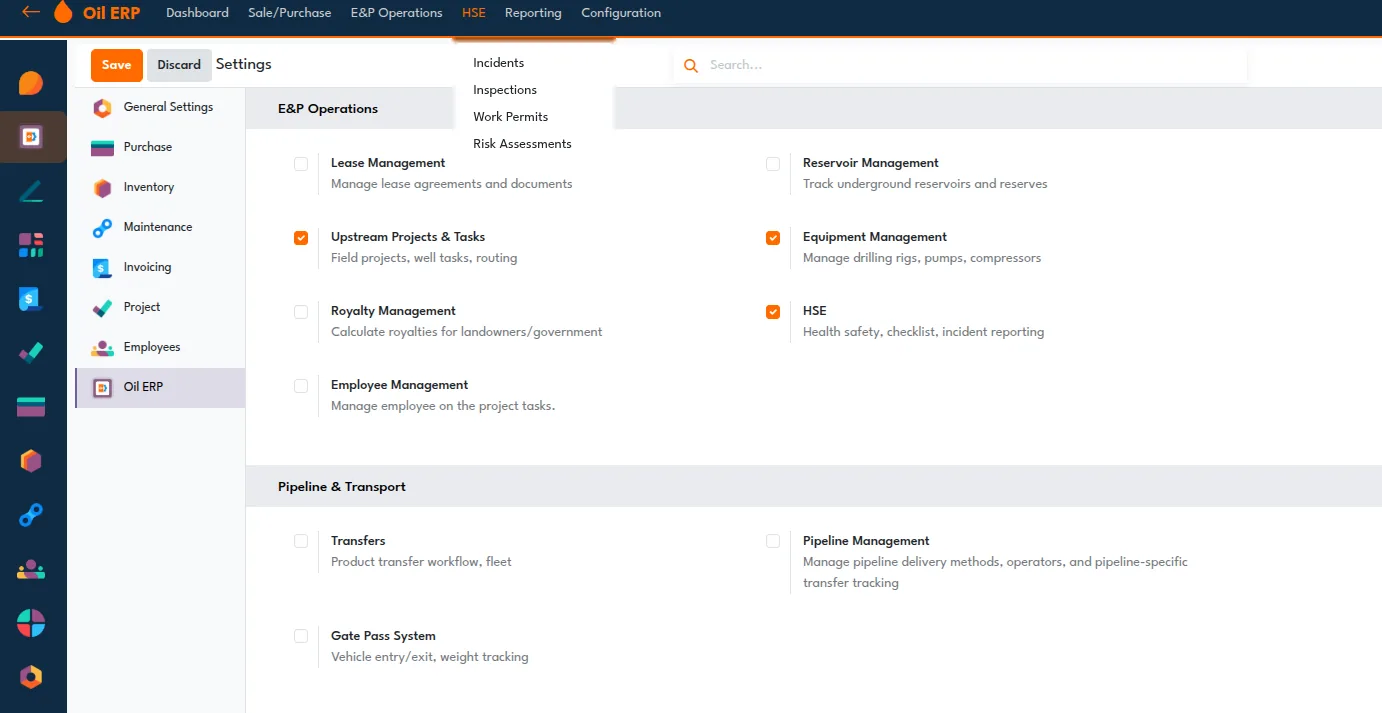Click the Maintenance link icon in settings list
Viewport: 1382px width, 713px height.
102,228
